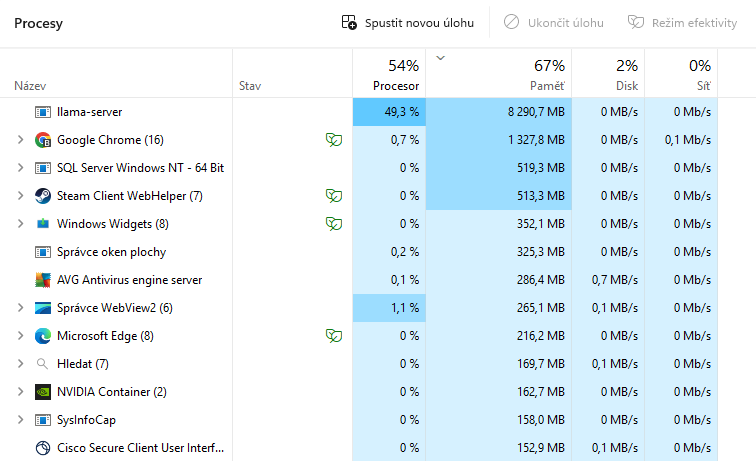Screen dimensions: 756x461
Task: Select the llama-server process name
Action: click(90, 112)
